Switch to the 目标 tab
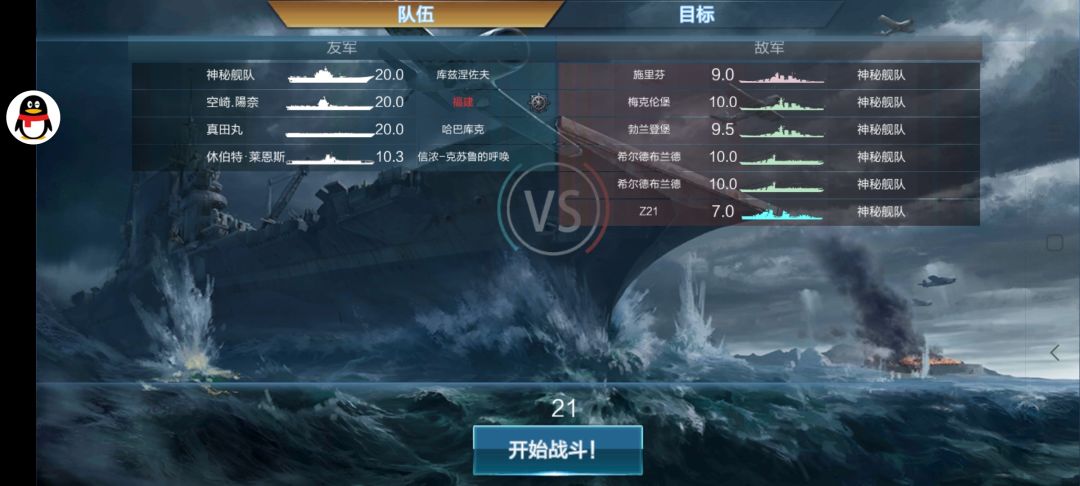1080x486 pixels. click(x=696, y=14)
